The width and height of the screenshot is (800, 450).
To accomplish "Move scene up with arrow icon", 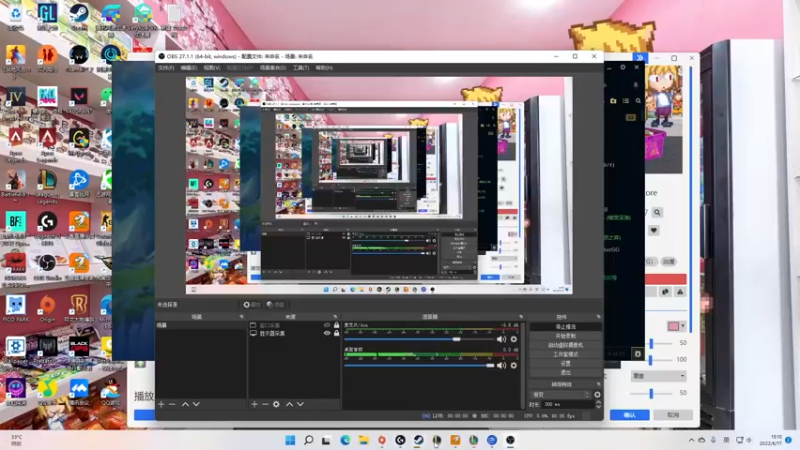I will click(x=185, y=404).
